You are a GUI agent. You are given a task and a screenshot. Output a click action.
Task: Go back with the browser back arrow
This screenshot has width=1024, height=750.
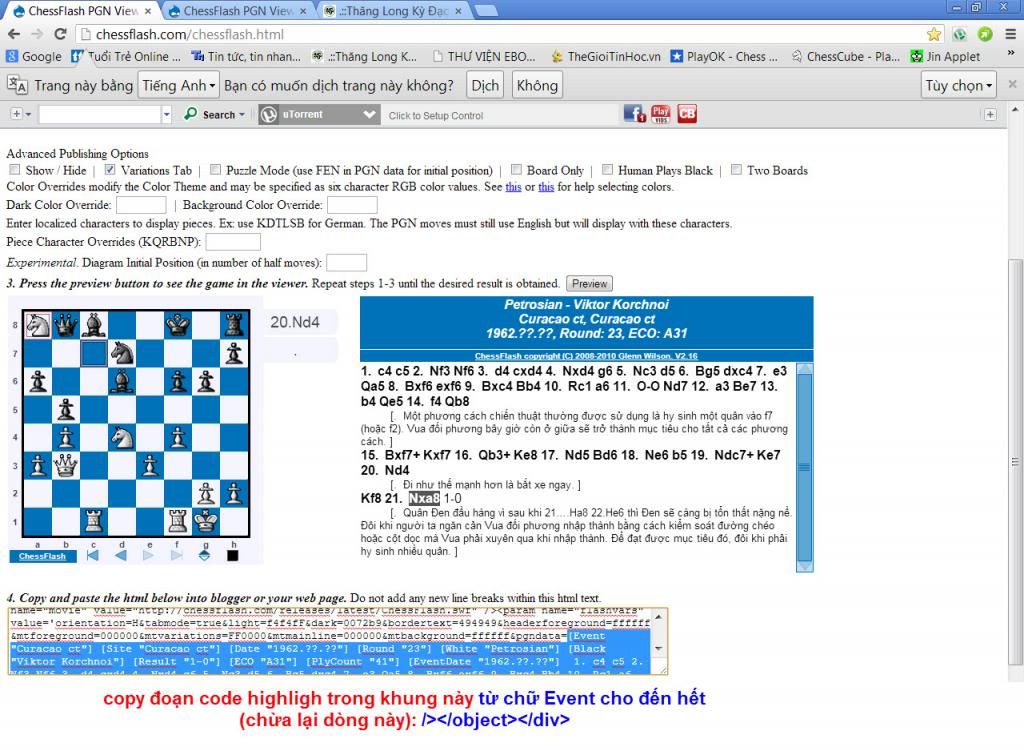point(14,34)
